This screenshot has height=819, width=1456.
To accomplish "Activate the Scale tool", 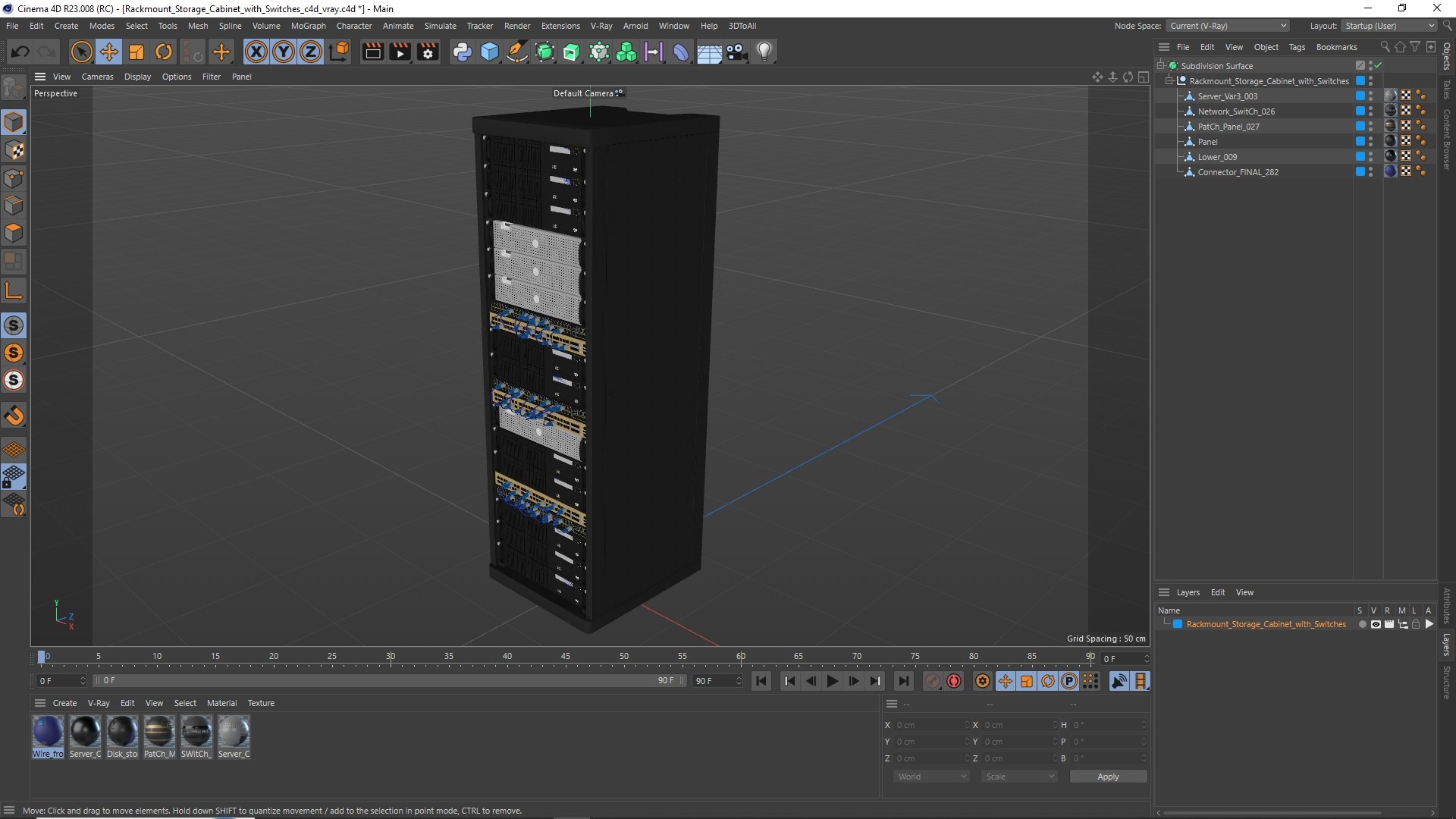I will click(136, 52).
